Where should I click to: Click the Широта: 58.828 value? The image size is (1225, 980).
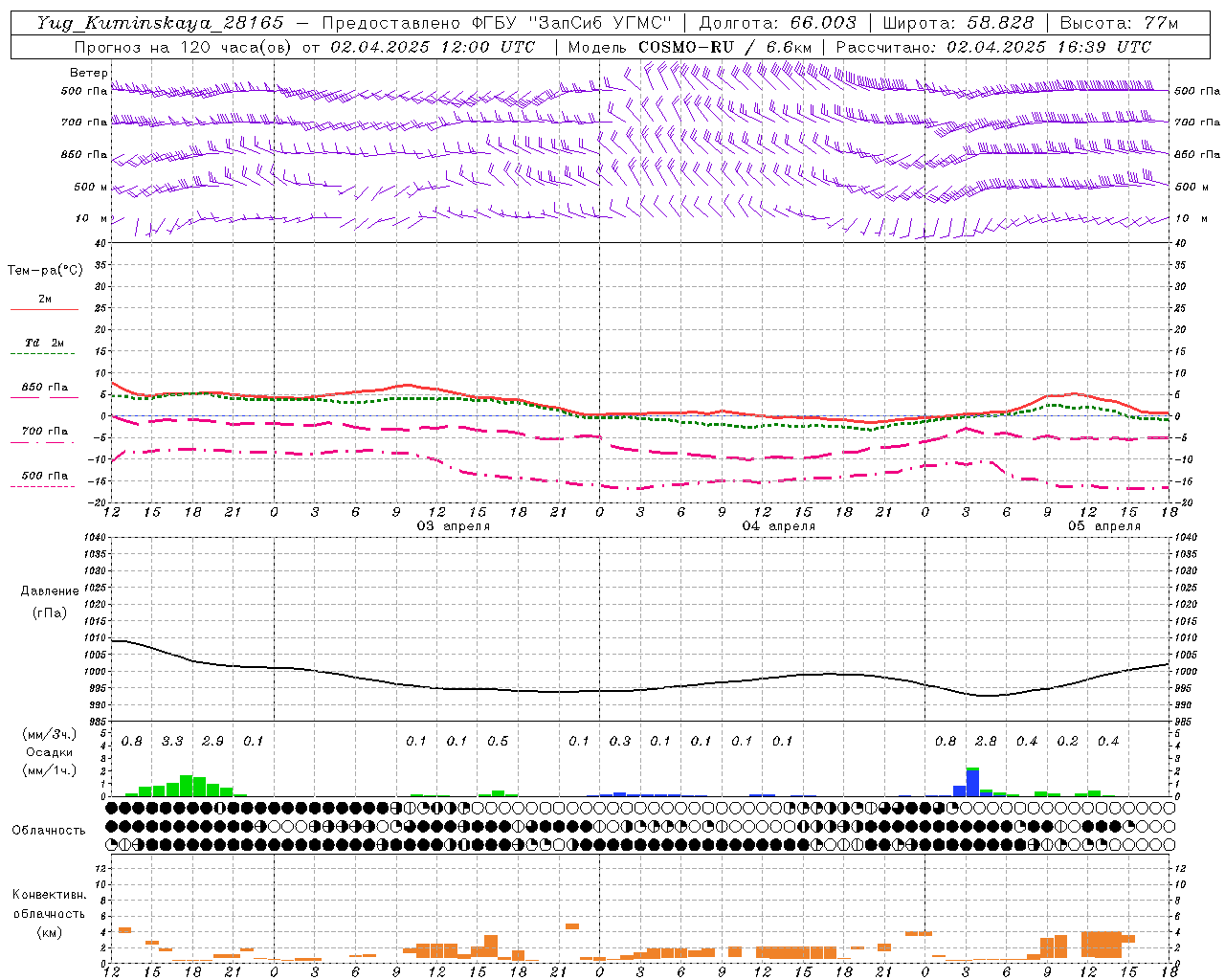coord(958,23)
